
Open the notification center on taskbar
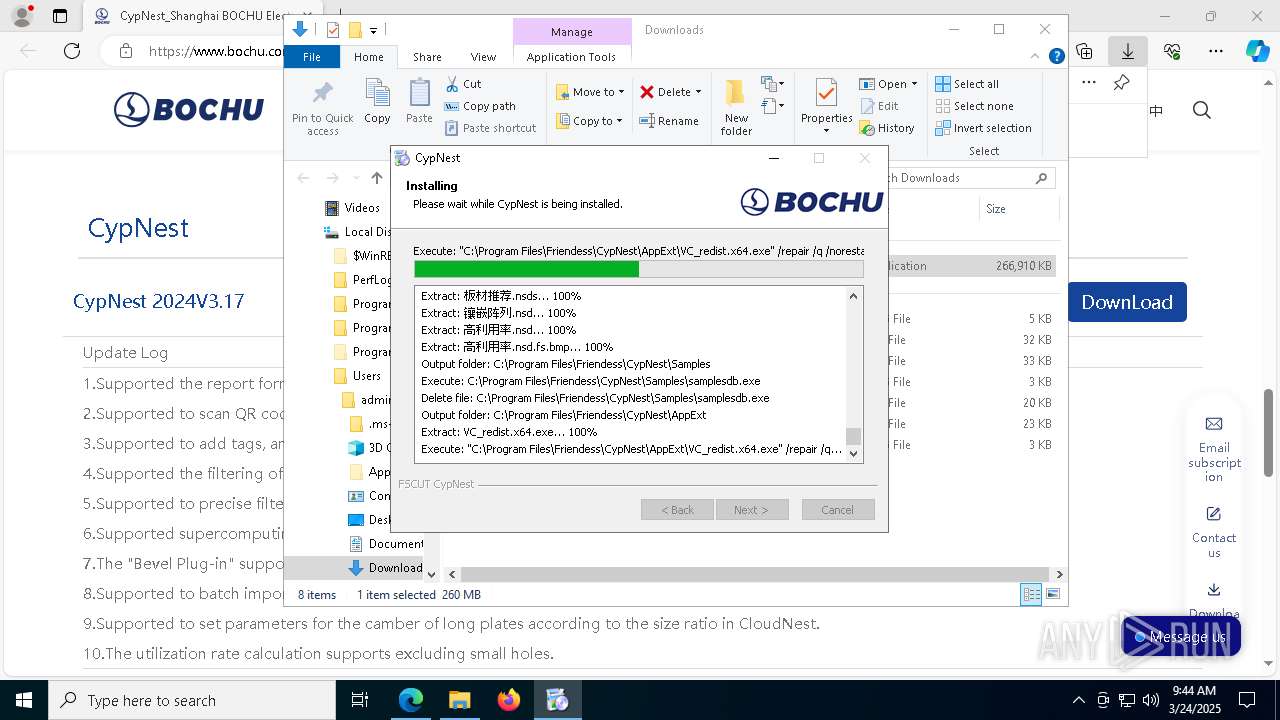click(x=1247, y=700)
